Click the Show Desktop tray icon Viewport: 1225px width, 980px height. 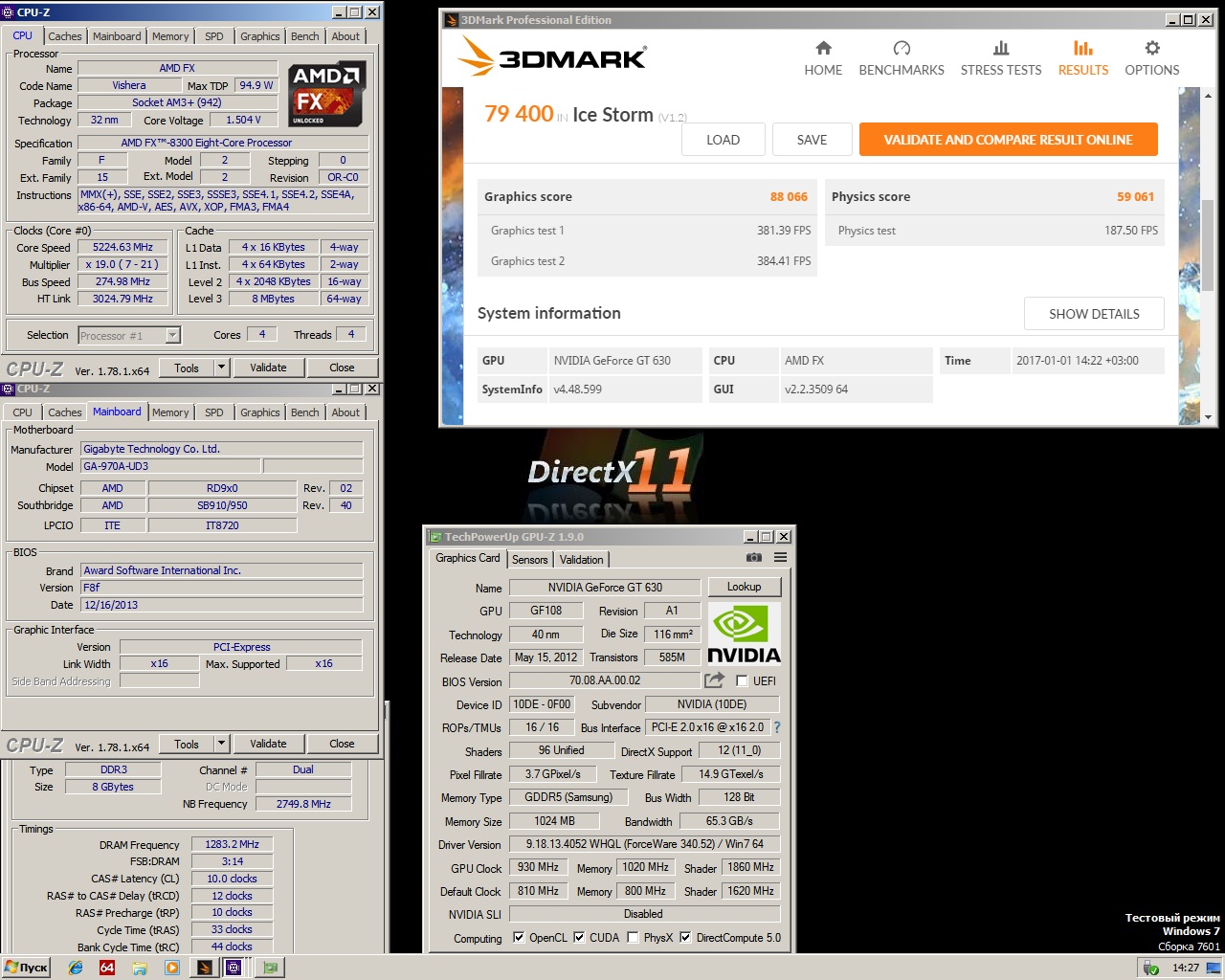[x=1214, y=968]
